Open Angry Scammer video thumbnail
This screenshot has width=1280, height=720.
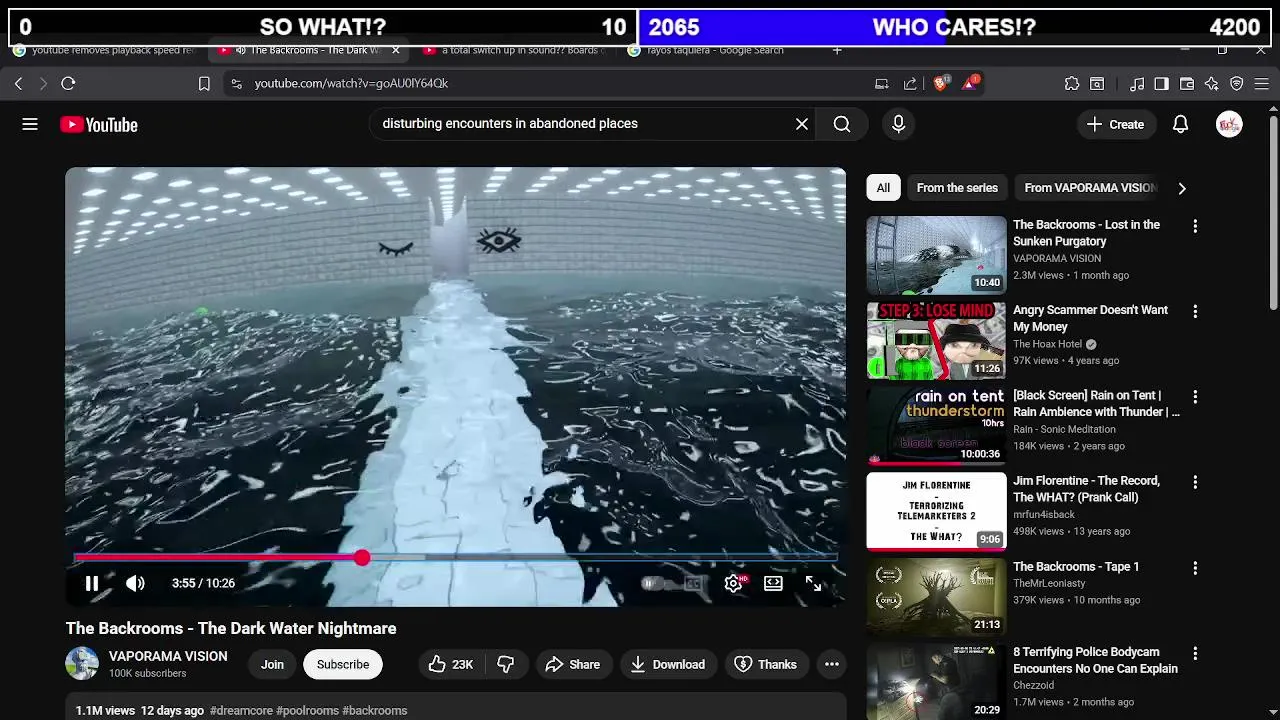[x=936, y=340]
